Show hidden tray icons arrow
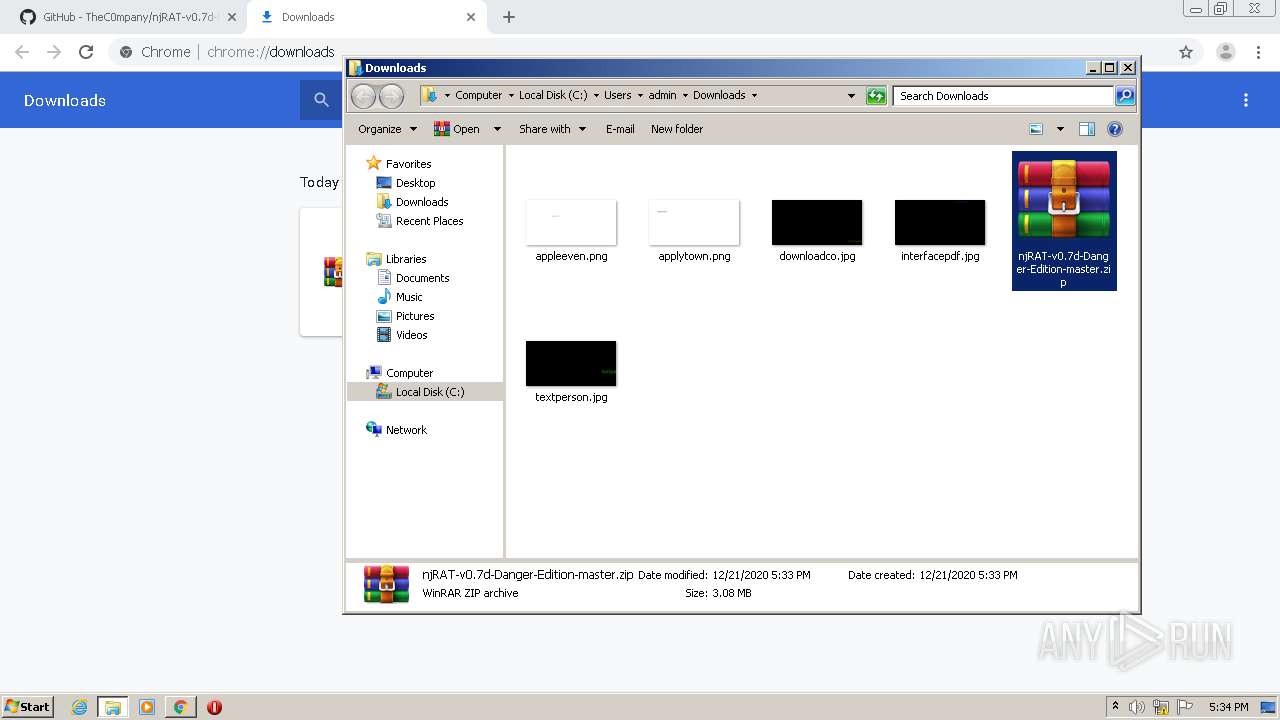 1115,707
